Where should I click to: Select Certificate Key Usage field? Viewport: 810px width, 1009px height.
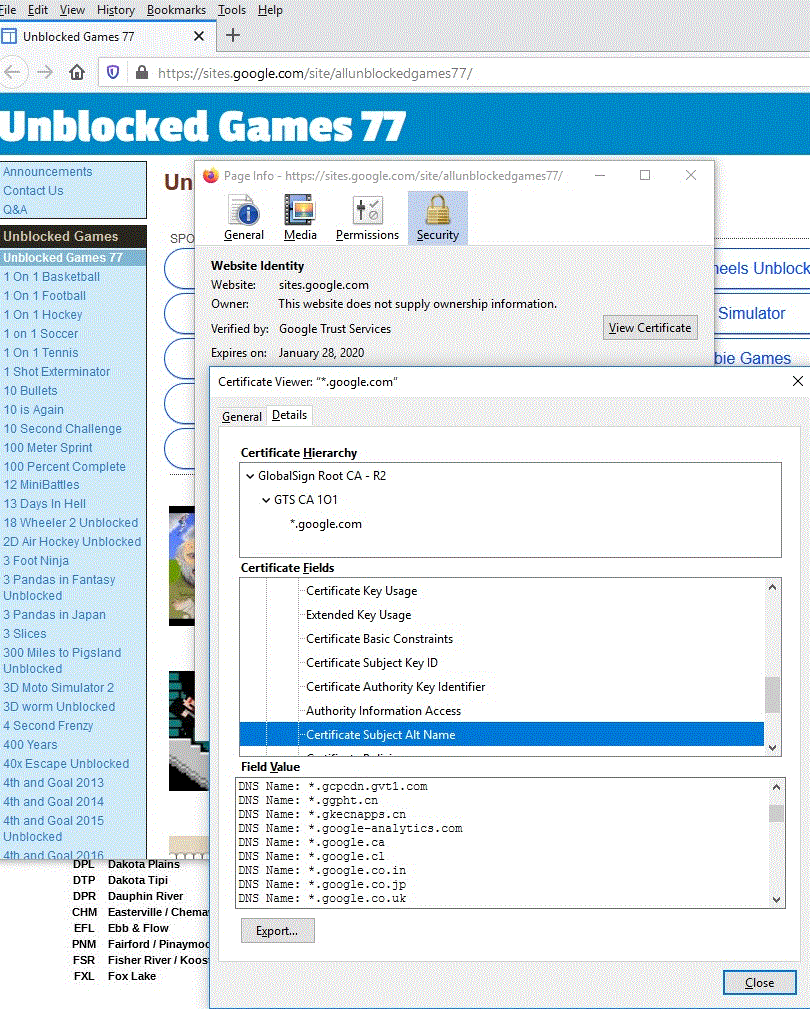pos(362,591)
